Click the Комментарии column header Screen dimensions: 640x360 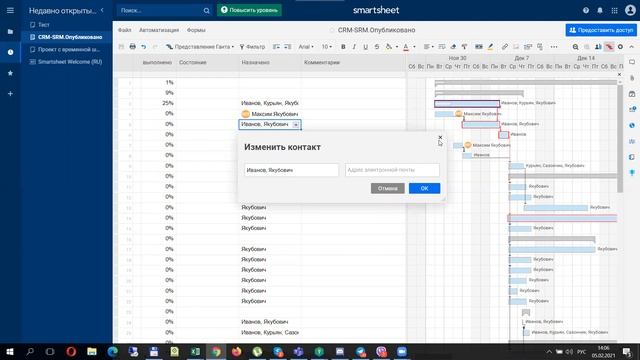353,62
